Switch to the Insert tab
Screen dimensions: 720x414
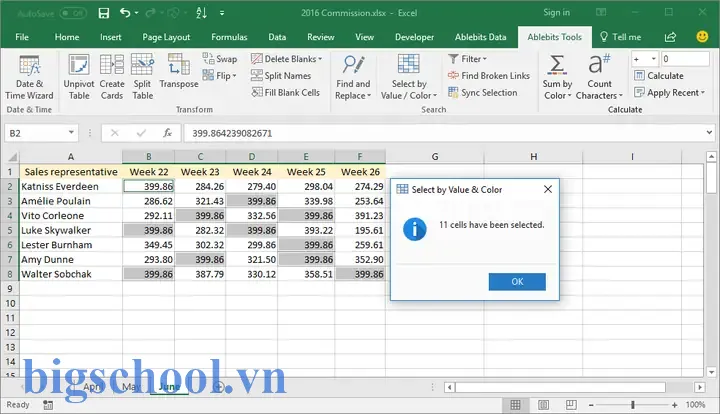click(x=111, y=37)
